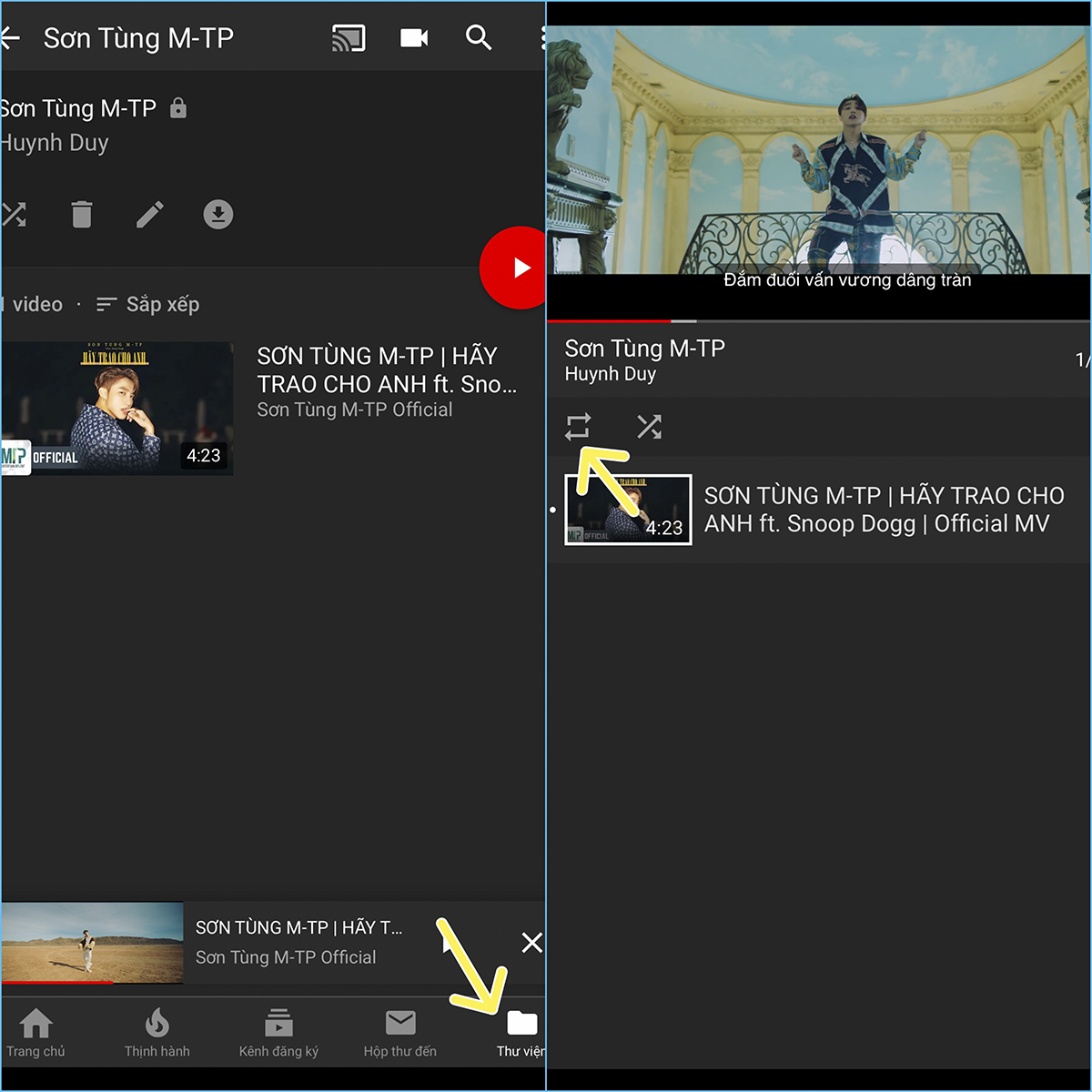Toggle shuffle in the player panel
Image resolution: width=1092 pixels, height=1092 pixels.
649,427
